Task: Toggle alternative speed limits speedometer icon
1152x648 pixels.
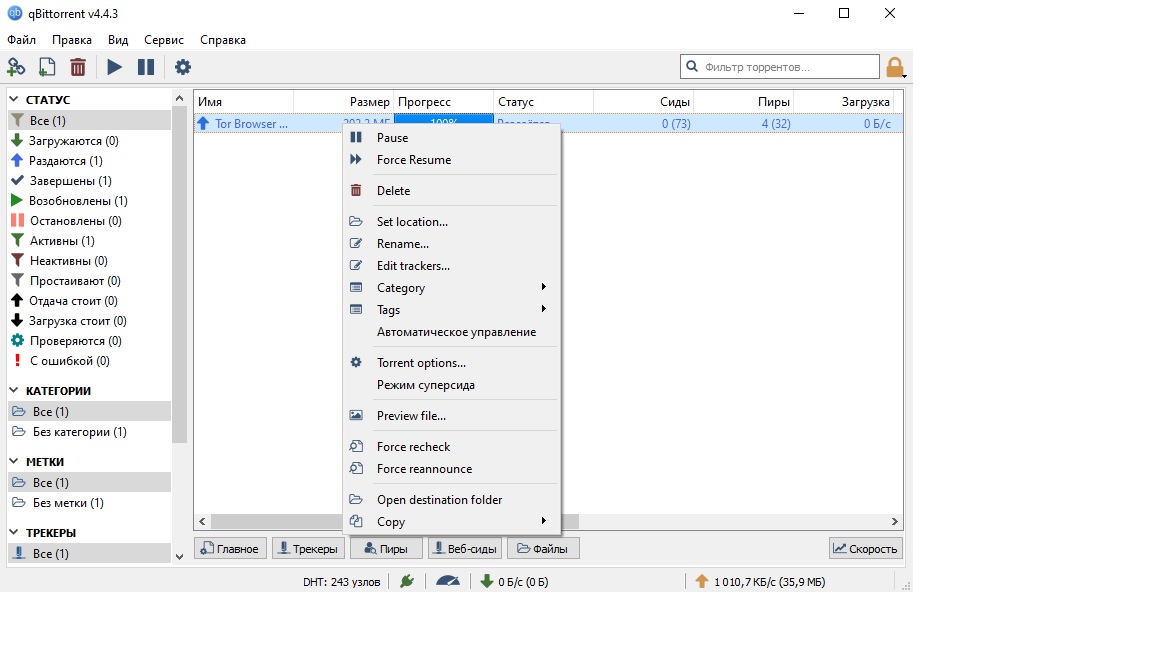Action: 448,581
